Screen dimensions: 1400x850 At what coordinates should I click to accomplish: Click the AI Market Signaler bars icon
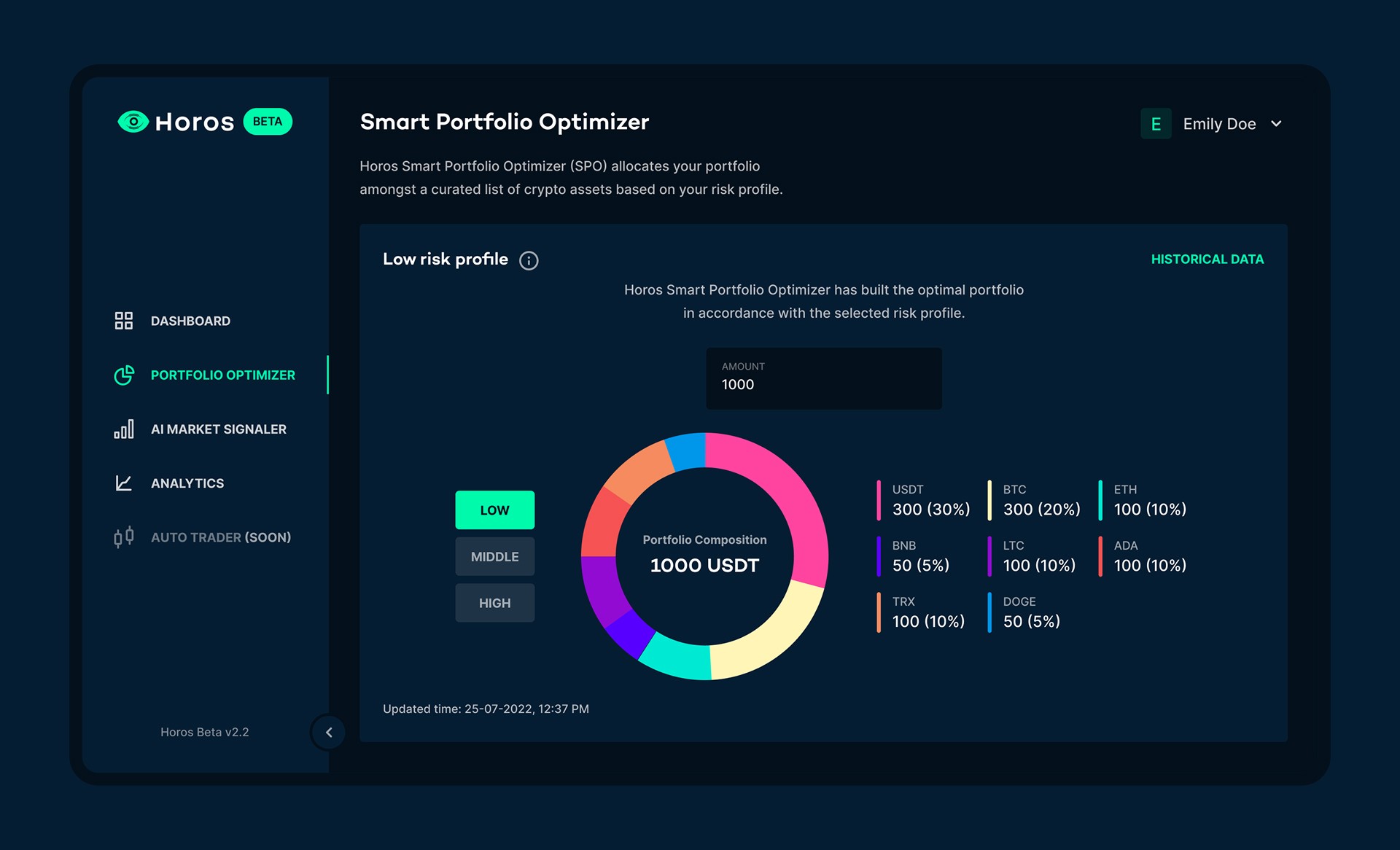[124, 429]
